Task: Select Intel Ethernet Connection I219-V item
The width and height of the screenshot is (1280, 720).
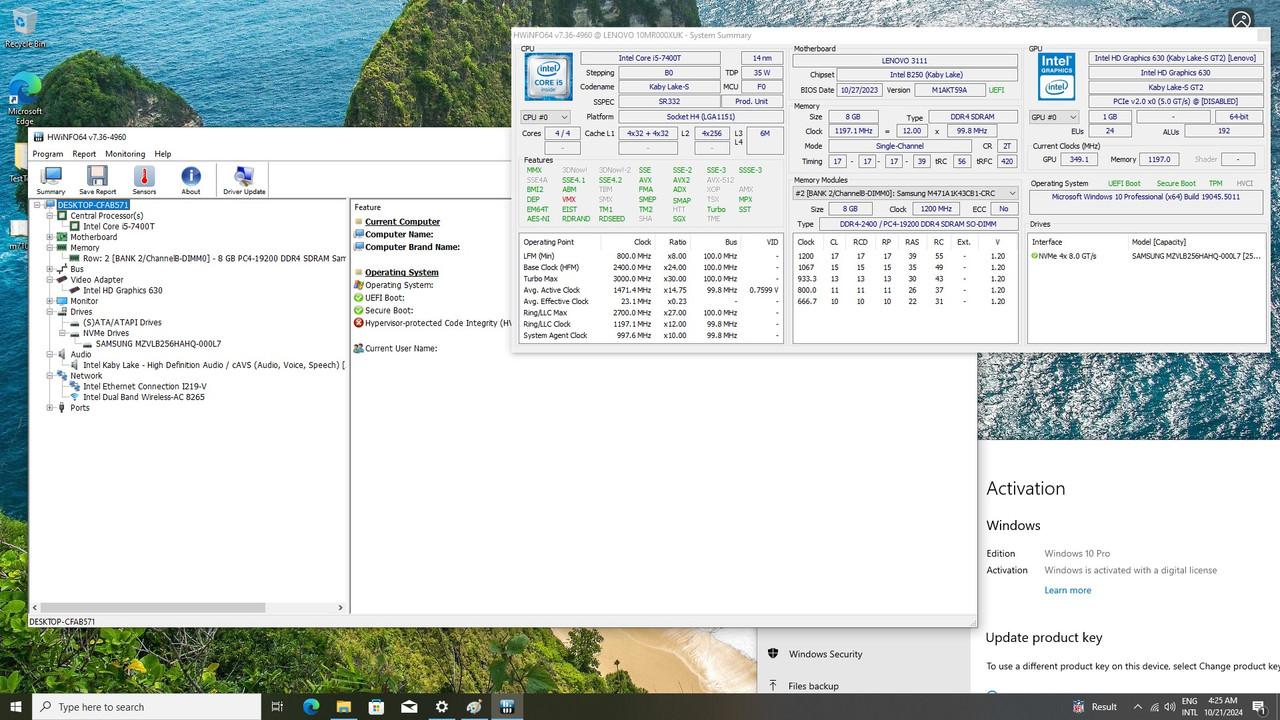Action: tap(145, 386)
